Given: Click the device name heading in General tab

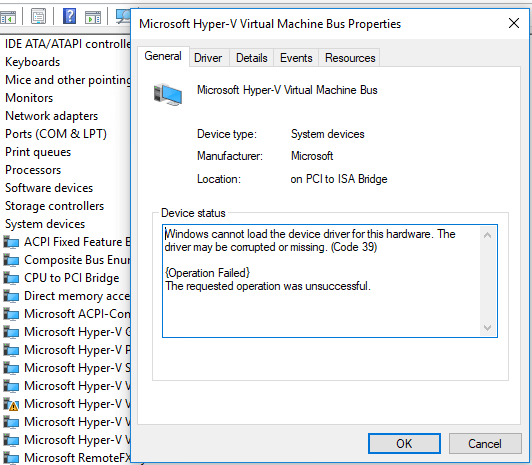Looking at the screenshot, I should click(287, 90).
